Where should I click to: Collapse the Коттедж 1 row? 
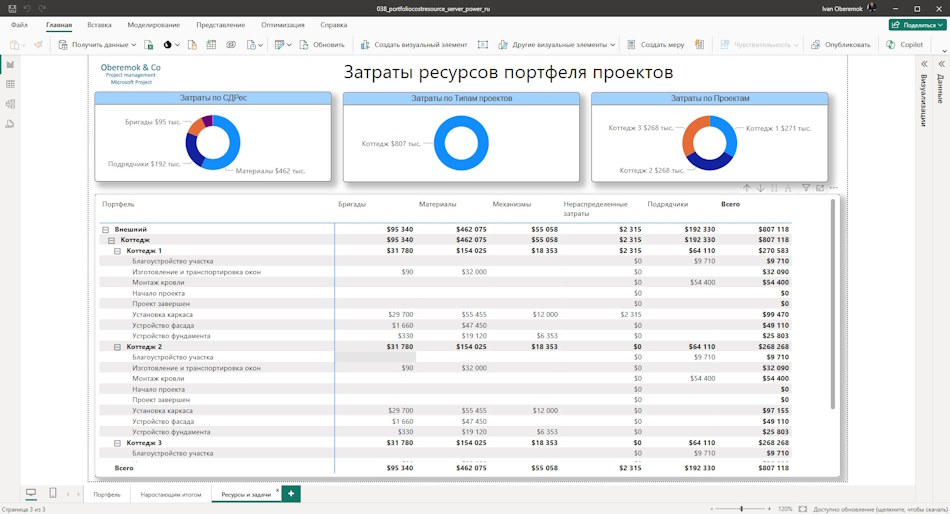point(118,251)
